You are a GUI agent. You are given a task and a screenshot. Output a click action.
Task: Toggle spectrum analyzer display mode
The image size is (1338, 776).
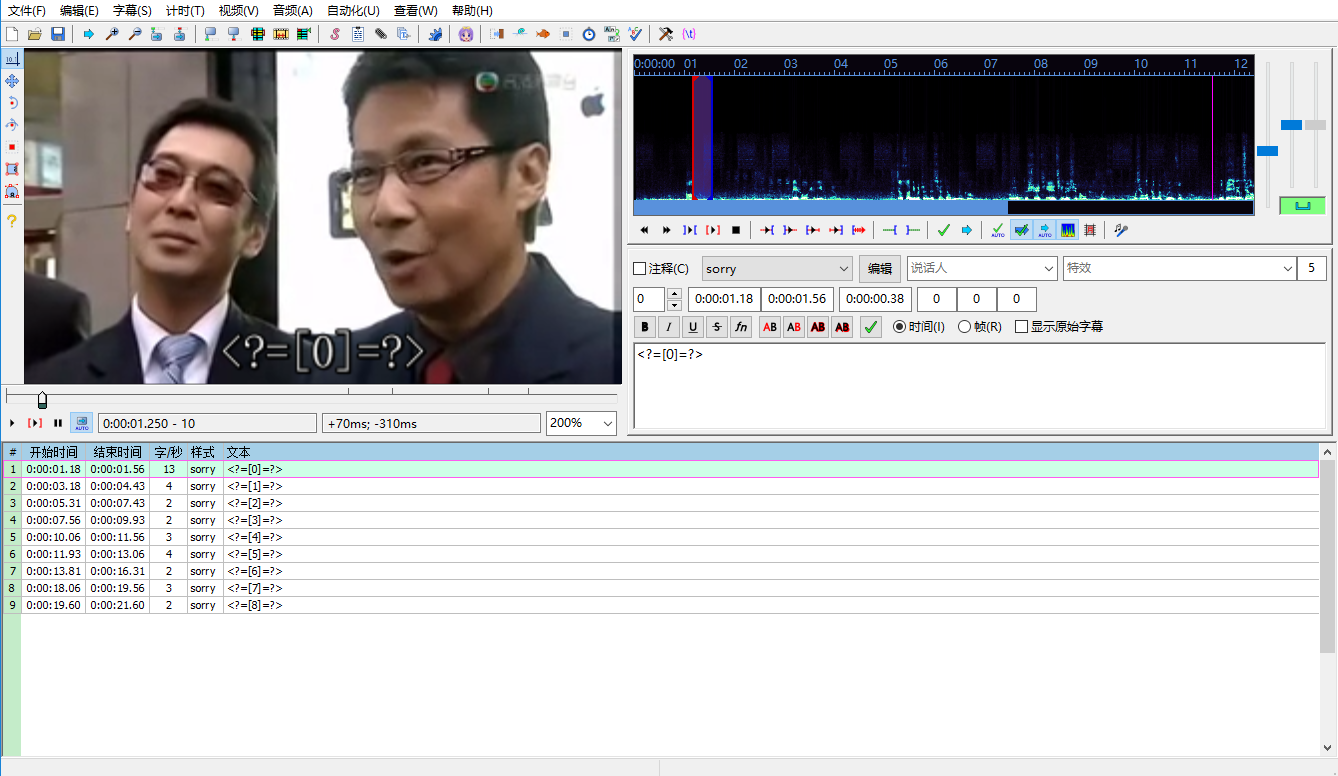1068,230
